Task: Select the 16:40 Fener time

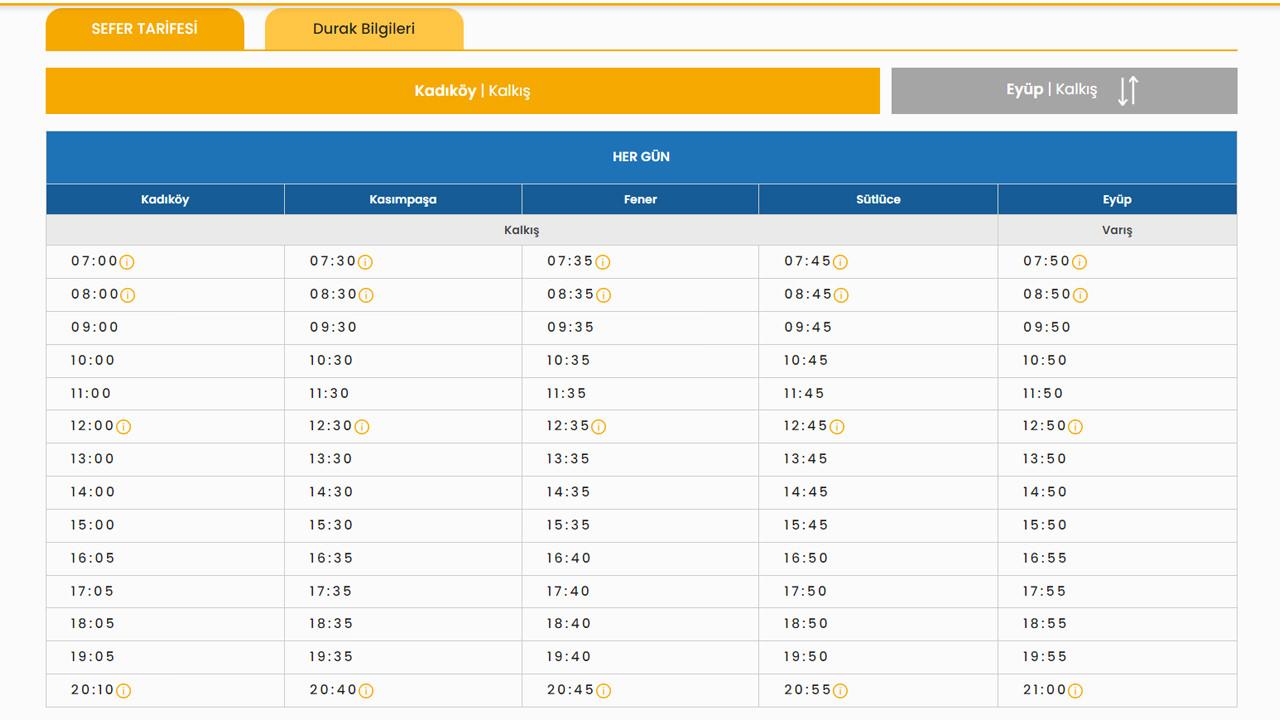Action: pos(569,558)
